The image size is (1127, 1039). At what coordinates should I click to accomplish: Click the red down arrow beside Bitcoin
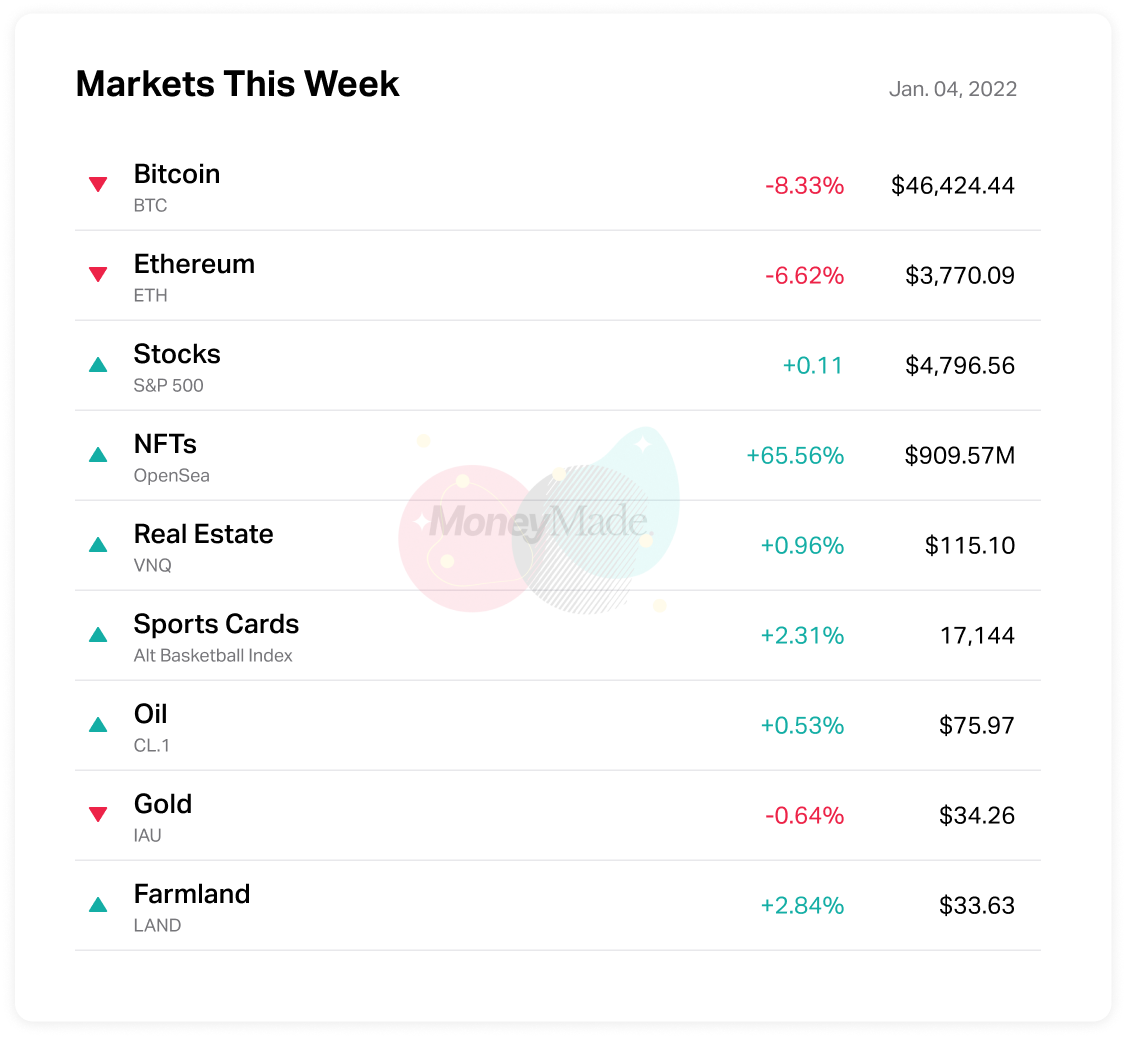click(98, 184)
